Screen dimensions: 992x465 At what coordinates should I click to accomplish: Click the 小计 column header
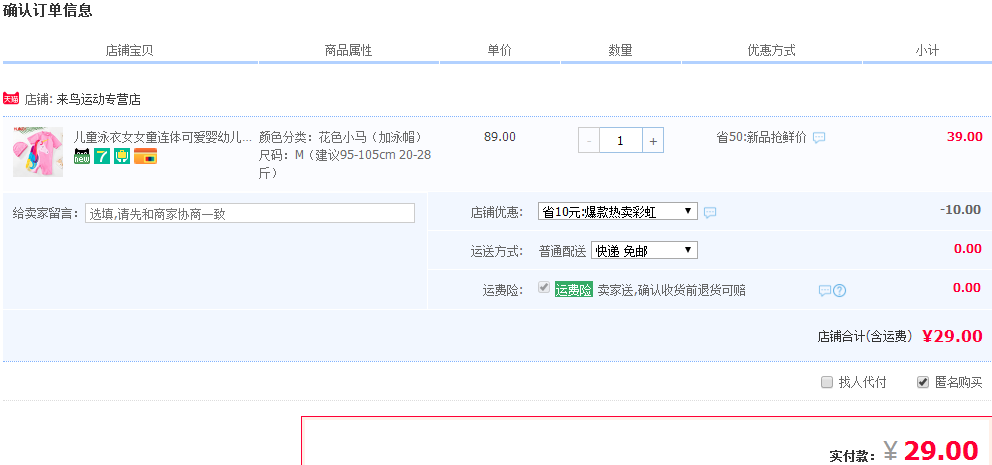coord(927,51)
